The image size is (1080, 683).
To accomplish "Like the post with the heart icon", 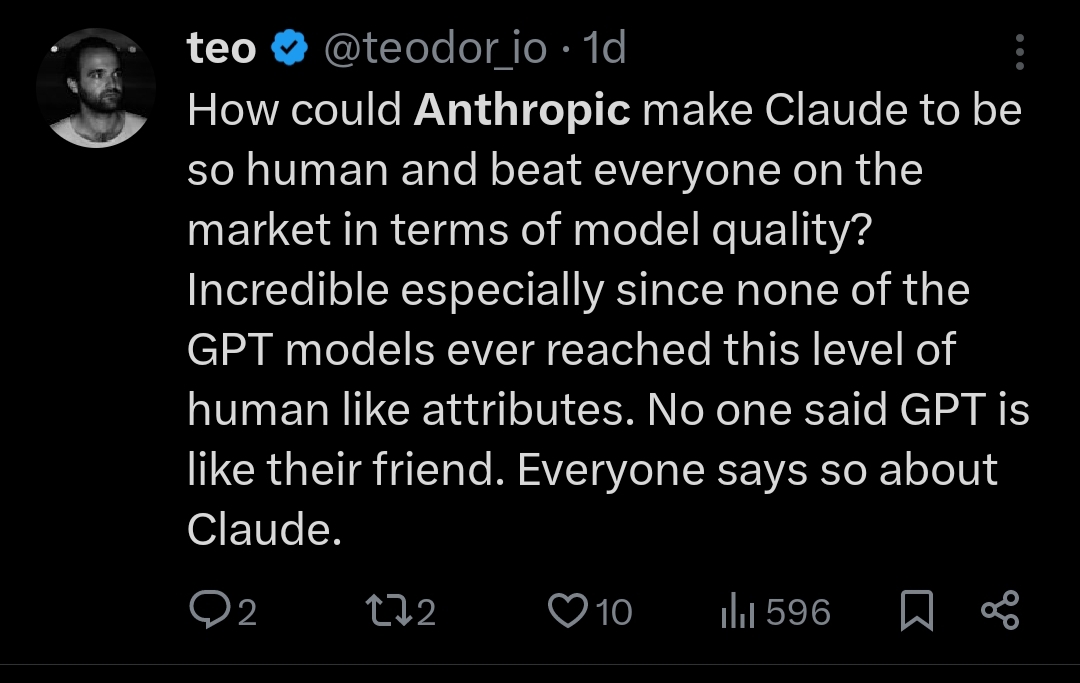I will click(568, 611).
